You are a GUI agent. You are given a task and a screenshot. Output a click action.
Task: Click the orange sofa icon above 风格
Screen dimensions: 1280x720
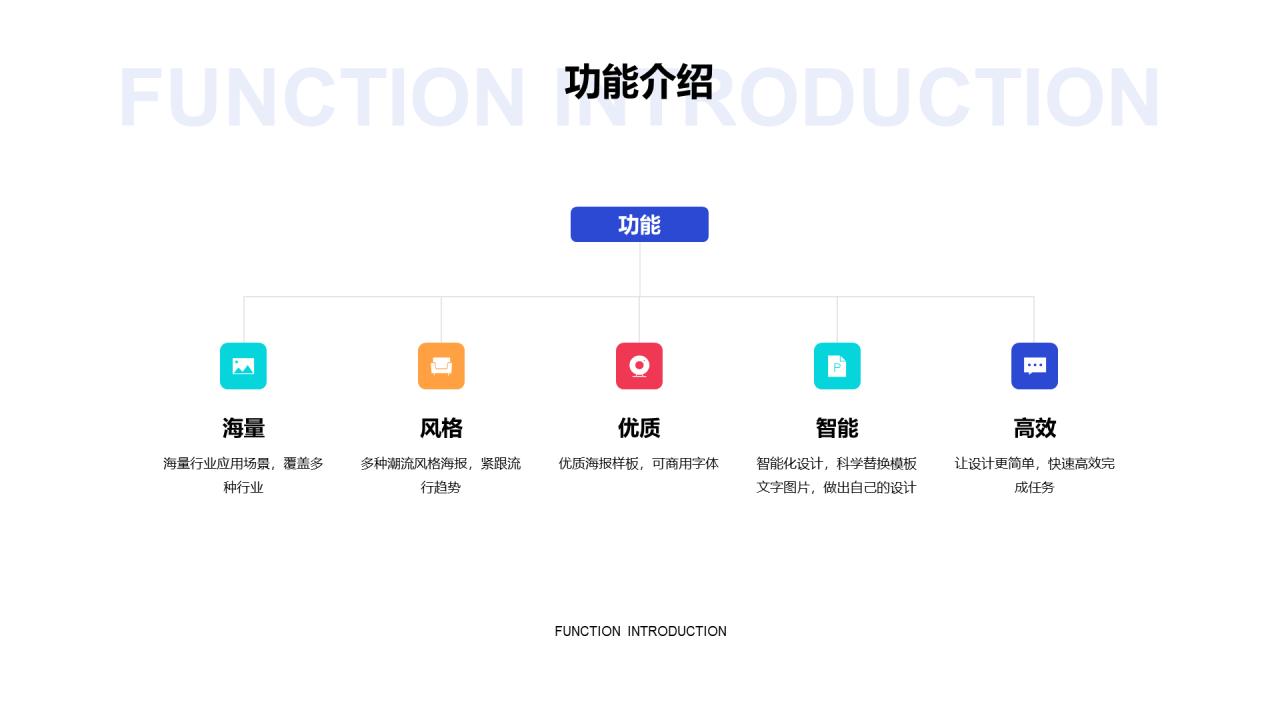point(441,366)
